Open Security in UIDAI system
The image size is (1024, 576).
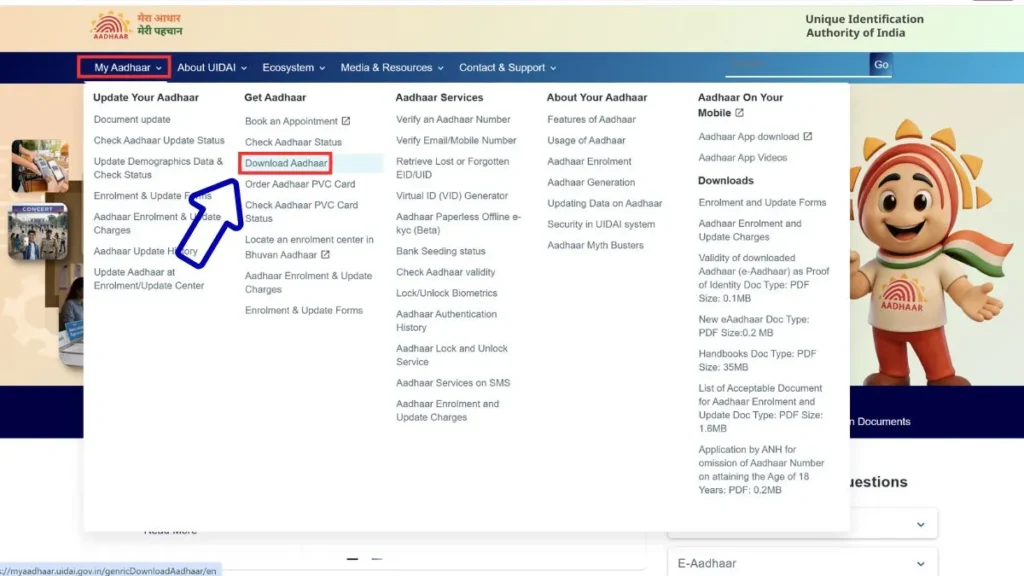601,224
